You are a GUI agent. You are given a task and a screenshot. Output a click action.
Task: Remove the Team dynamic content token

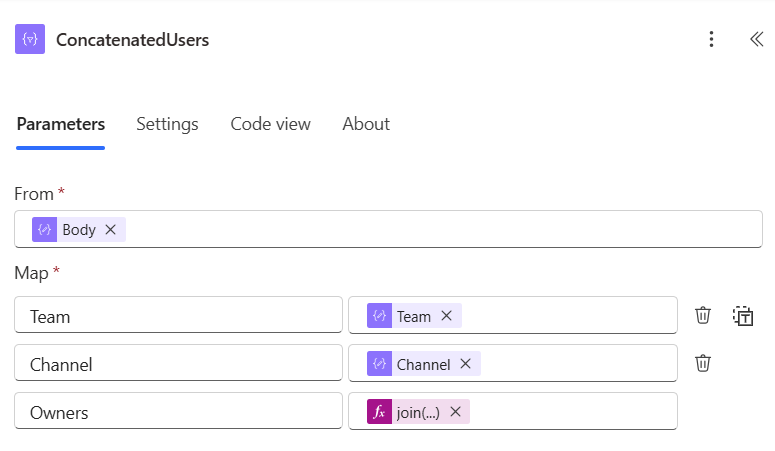click(446, 316)
